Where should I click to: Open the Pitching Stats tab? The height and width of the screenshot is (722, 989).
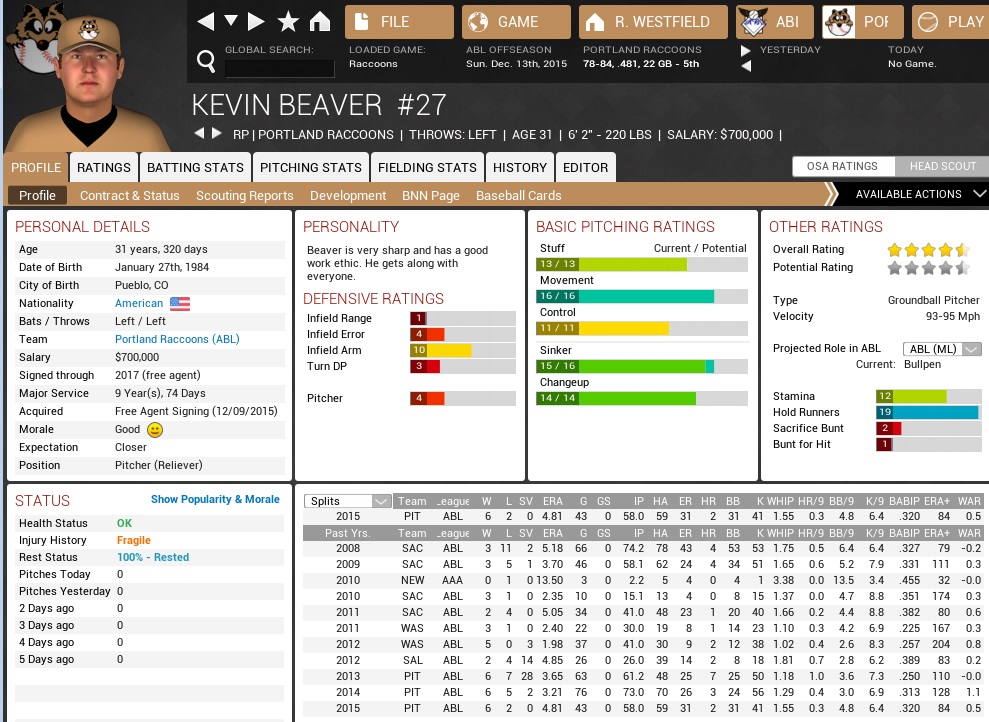point(310,167)
